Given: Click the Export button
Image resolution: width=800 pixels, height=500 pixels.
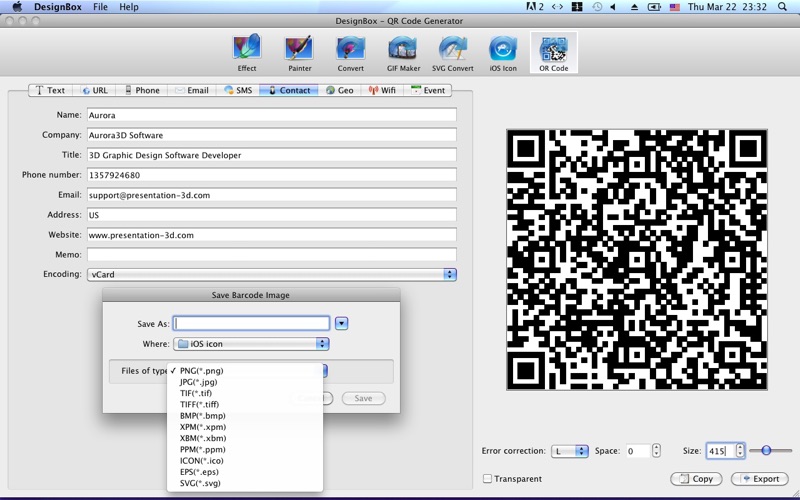Looking at the screenshot, I should point(759,479).
